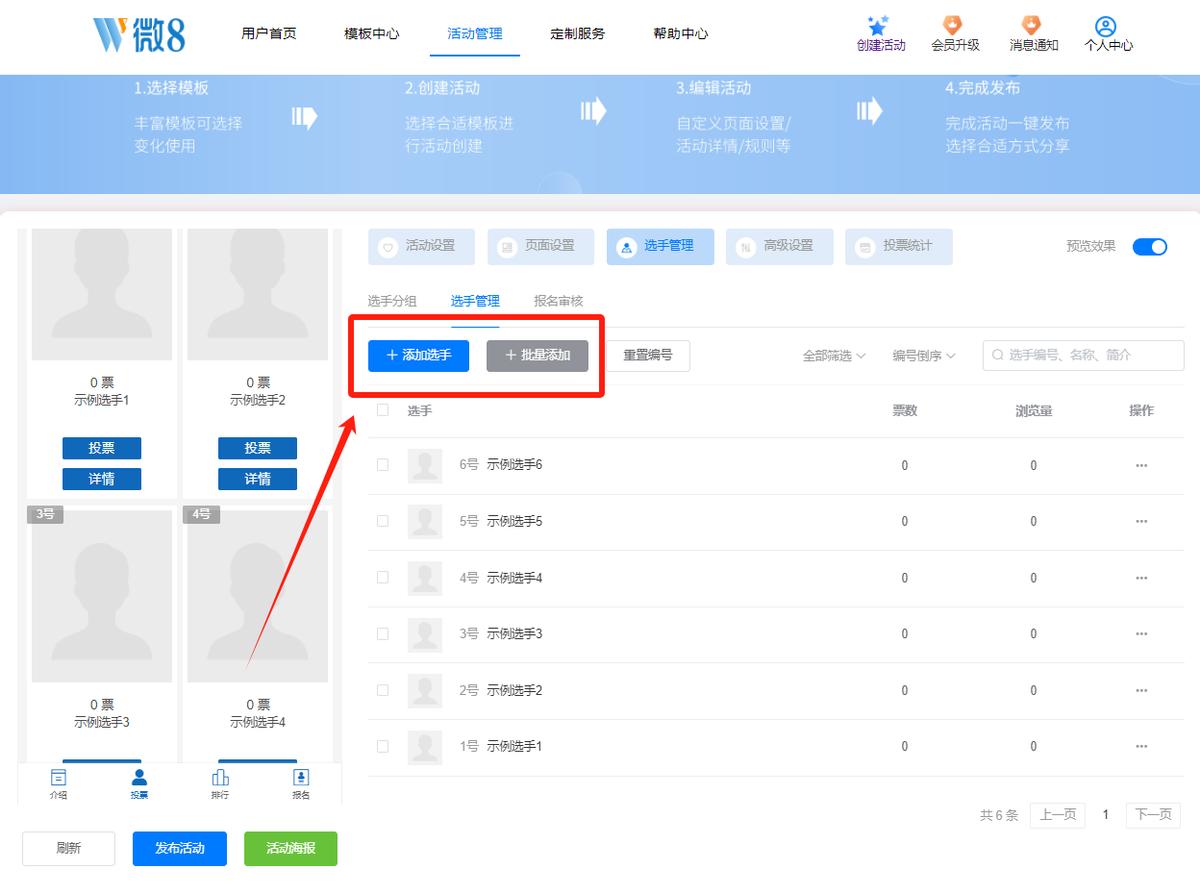This screenshot has height=888, width=1200.
Task: Click 3号 contestant photo in preview
Action: click(x=102, y=596)
